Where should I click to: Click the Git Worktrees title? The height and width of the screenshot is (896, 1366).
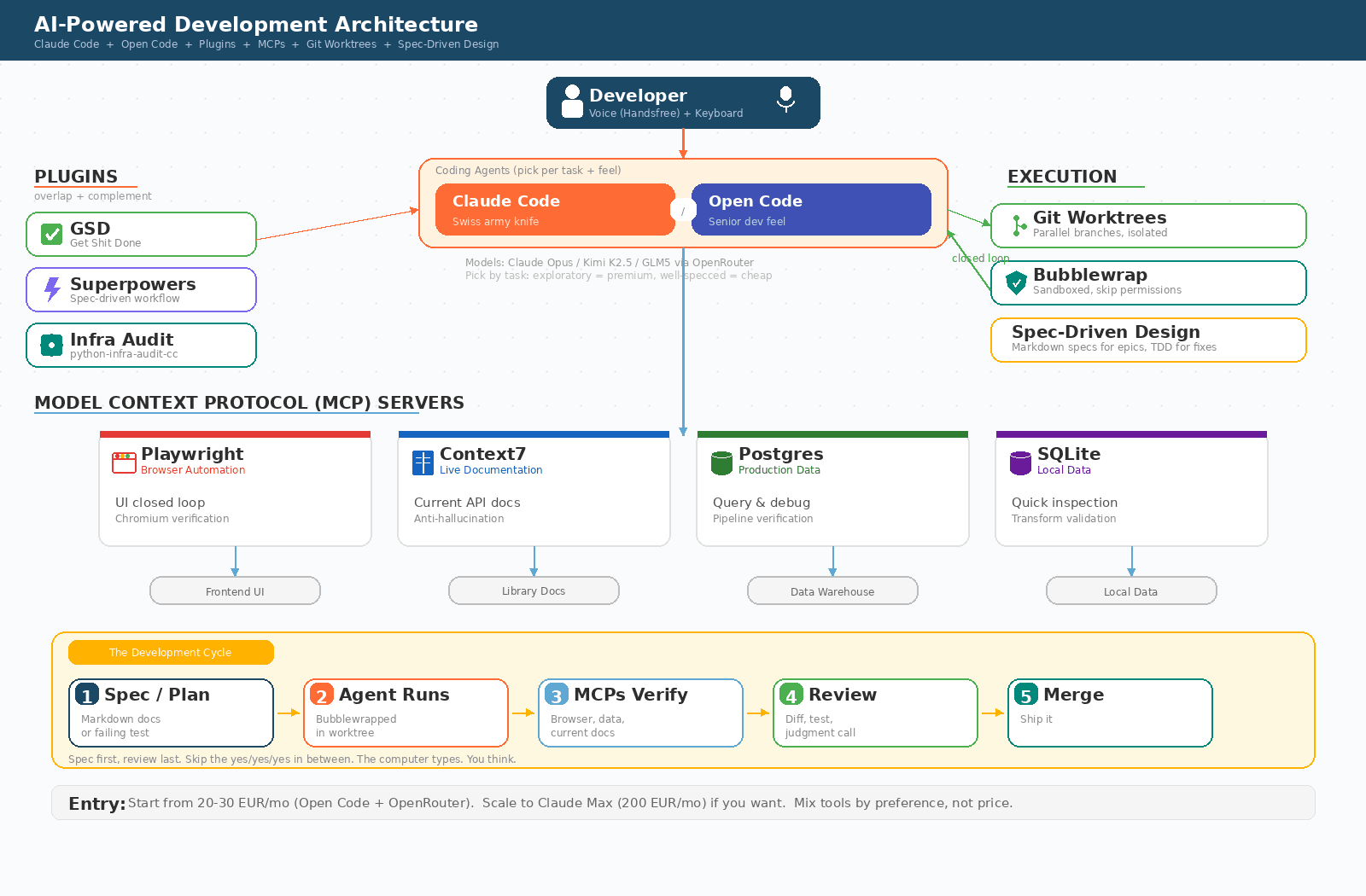(1100, 218)
